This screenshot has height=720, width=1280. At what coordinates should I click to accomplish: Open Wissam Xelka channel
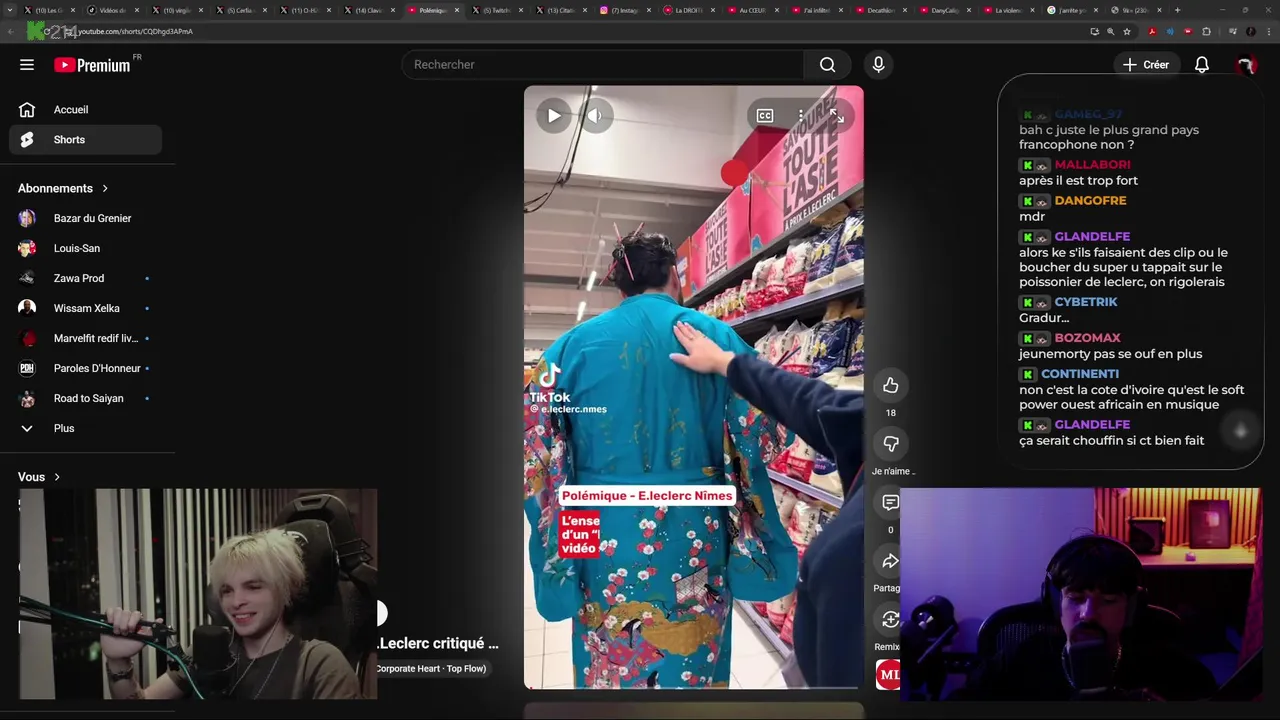[x=86, y=308]
